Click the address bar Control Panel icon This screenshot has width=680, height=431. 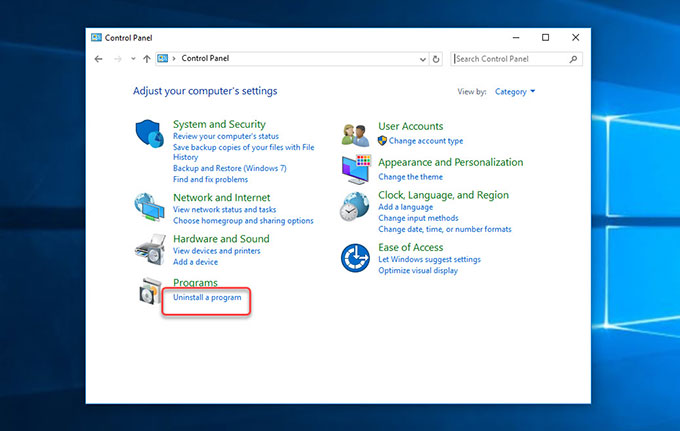[x=163, y=59]
